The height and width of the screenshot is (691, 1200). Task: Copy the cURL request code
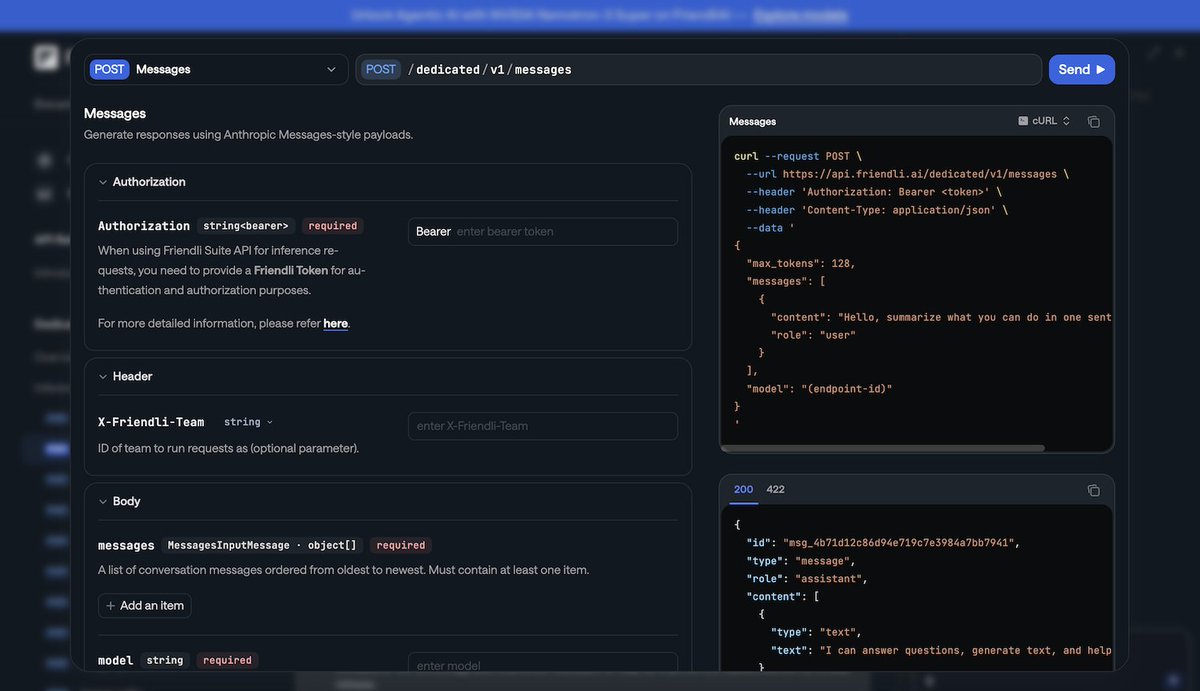[x=1094, y=122]
